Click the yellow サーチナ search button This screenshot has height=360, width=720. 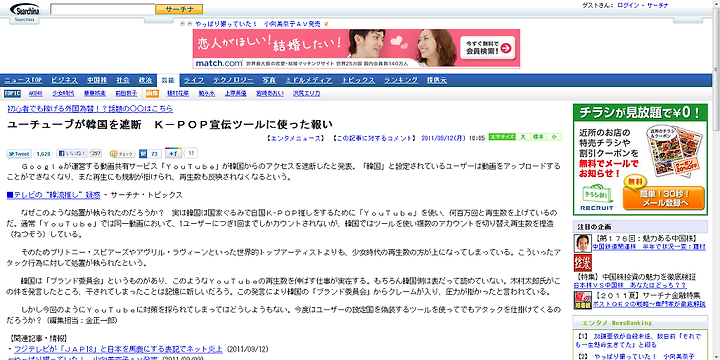179,9
